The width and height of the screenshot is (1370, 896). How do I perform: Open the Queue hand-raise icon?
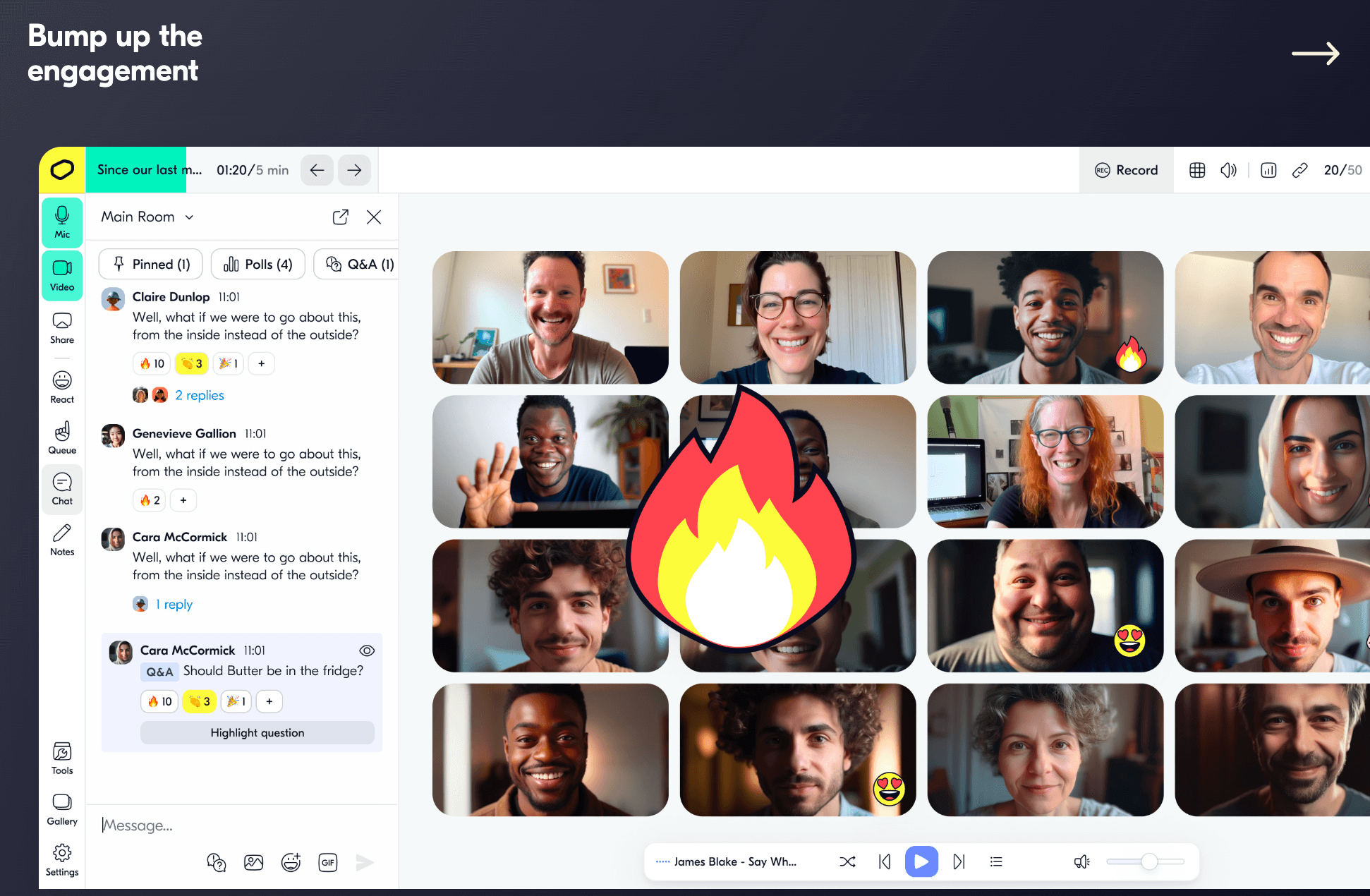click(x=62, y=438)
